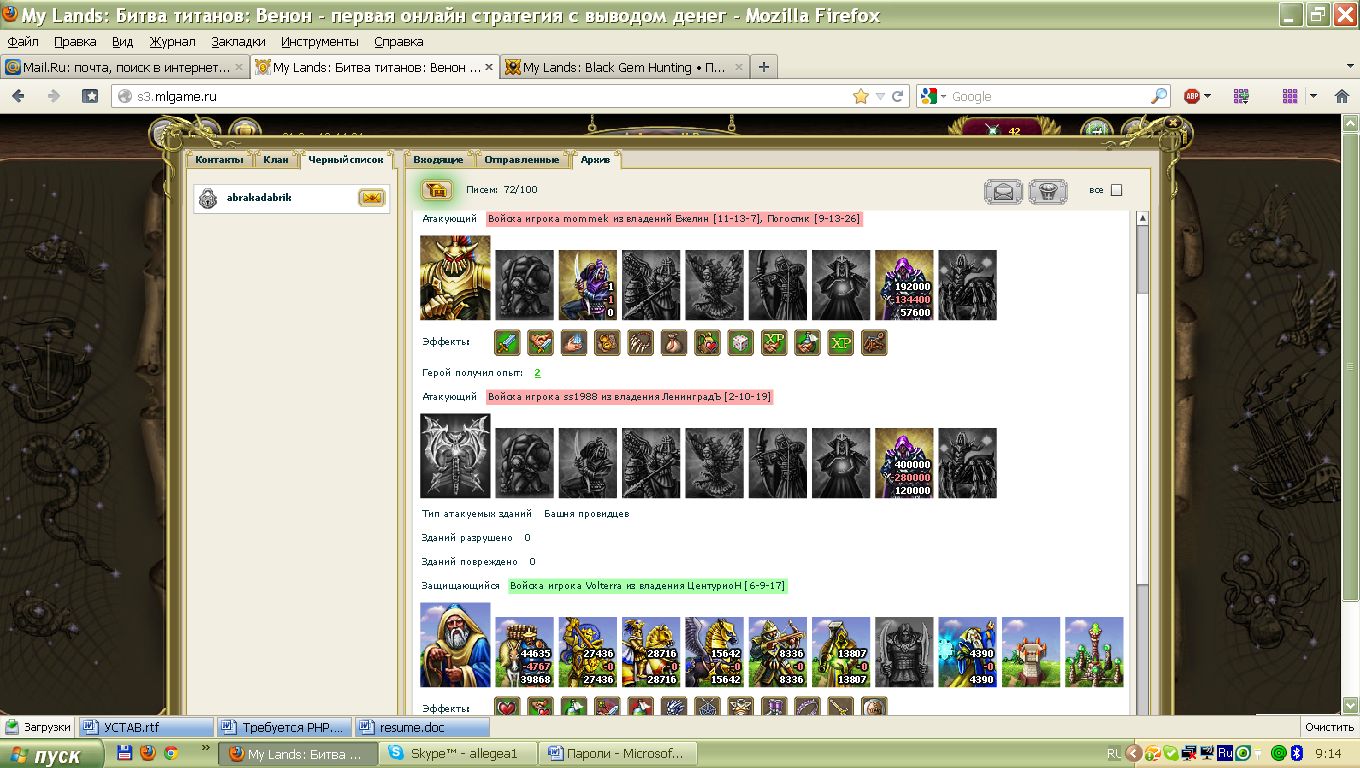Bookmark page with the star icon
The image size is (1360, 768).
point(860,96)
